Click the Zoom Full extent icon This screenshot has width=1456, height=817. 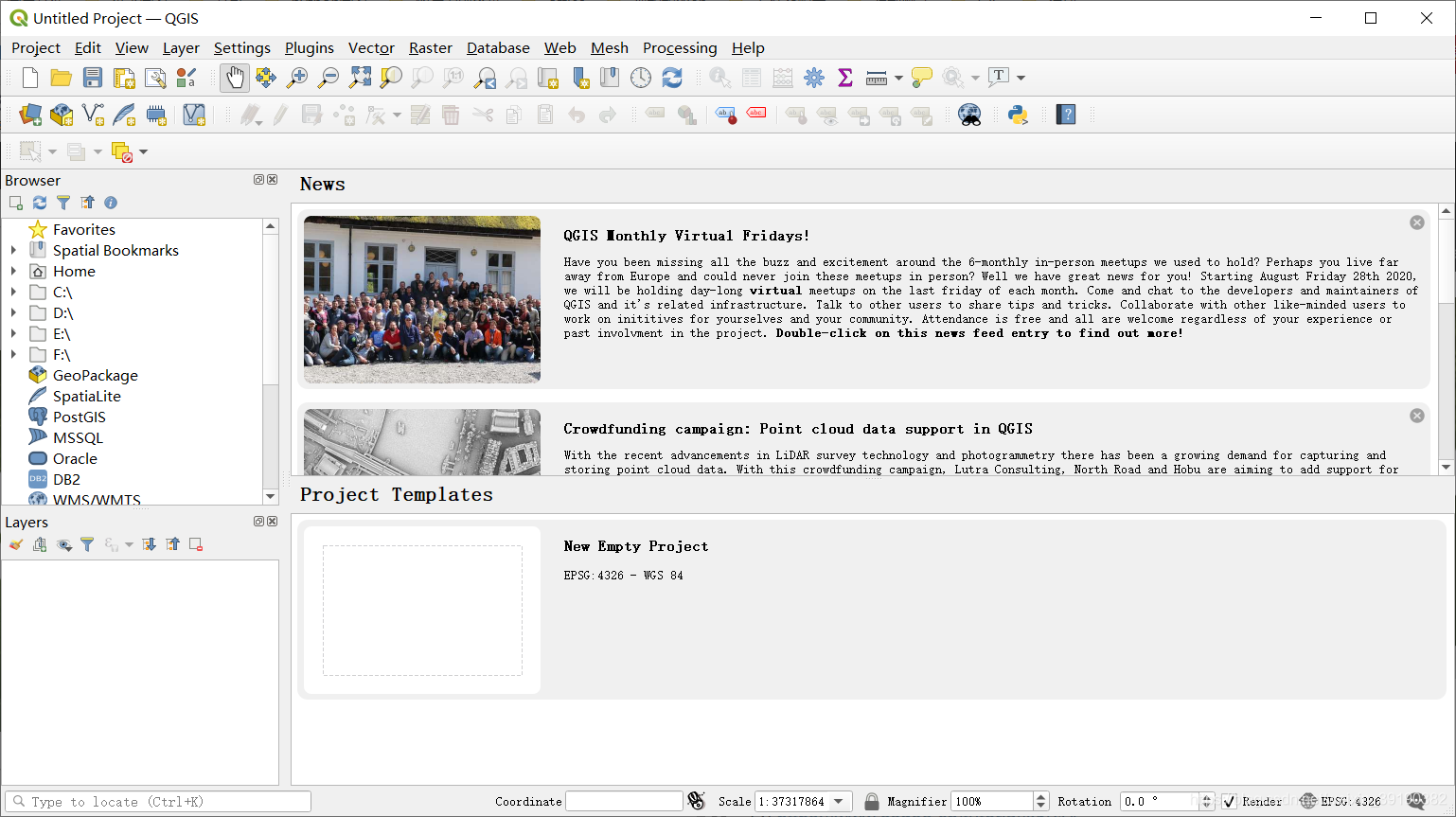point(360,78)
